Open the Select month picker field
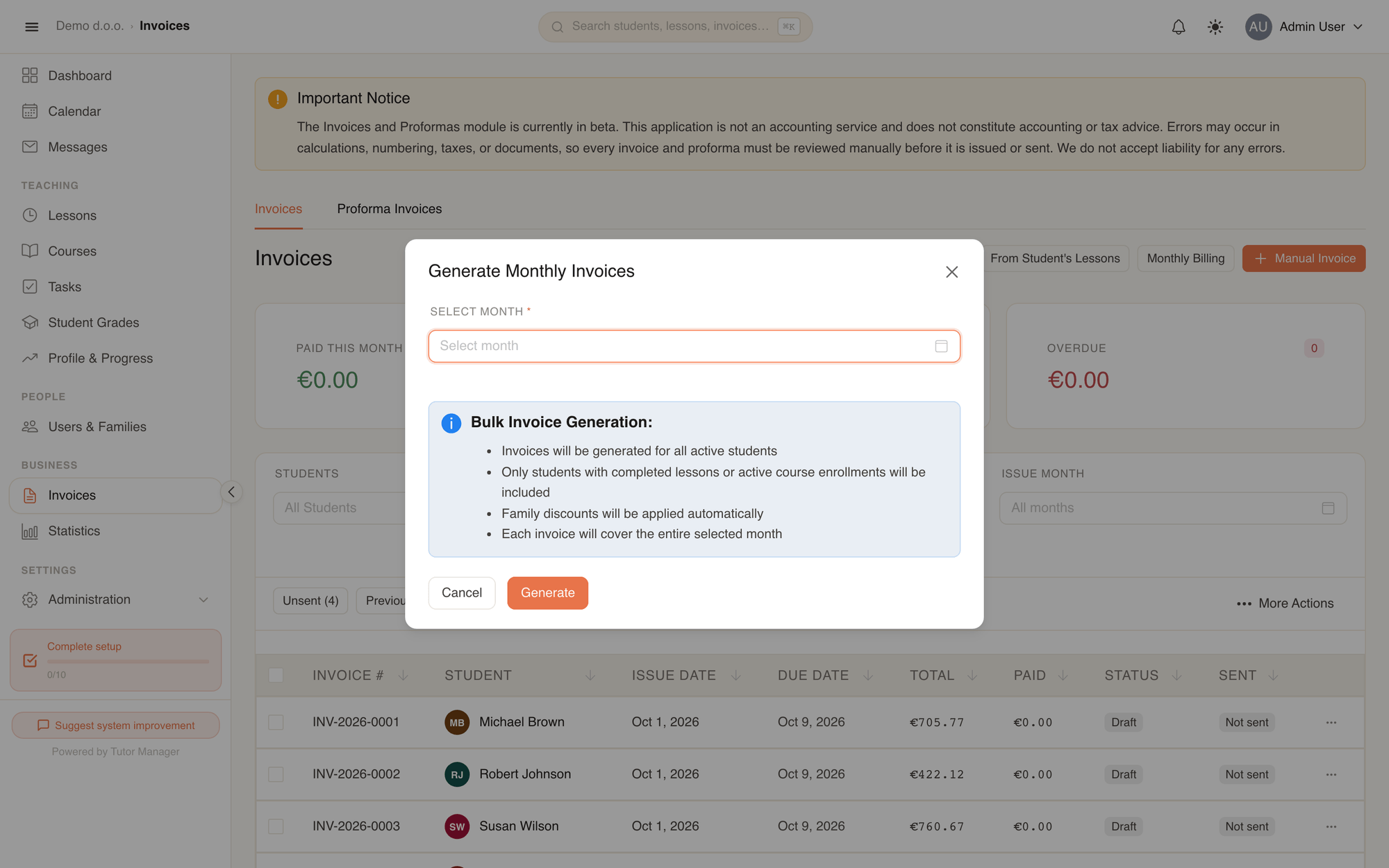The height and width of the screenshot is (868, 1389). tap(694, 346)
